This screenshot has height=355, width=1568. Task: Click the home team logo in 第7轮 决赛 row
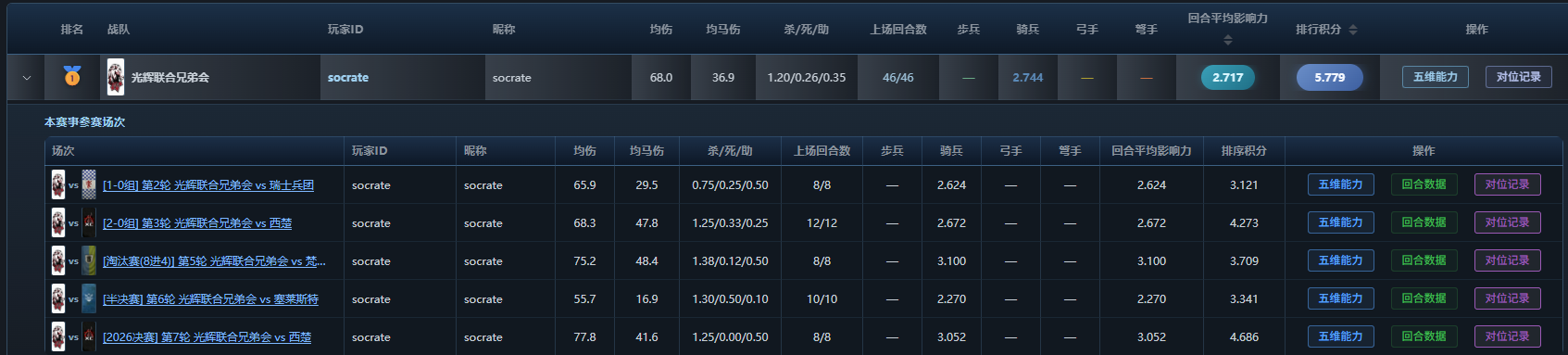coord(58,336)
